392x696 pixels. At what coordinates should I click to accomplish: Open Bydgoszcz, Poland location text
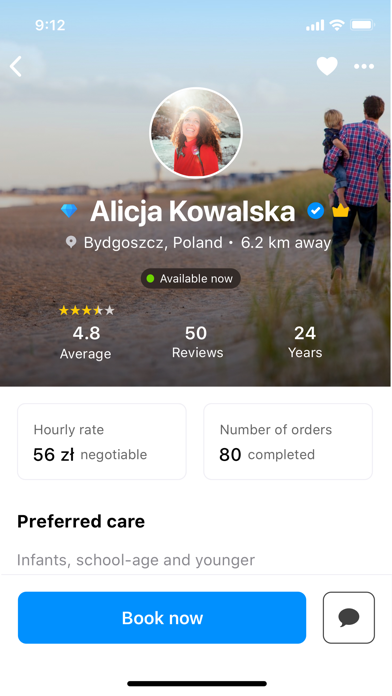pyautogui.click(x=153, y=242)
